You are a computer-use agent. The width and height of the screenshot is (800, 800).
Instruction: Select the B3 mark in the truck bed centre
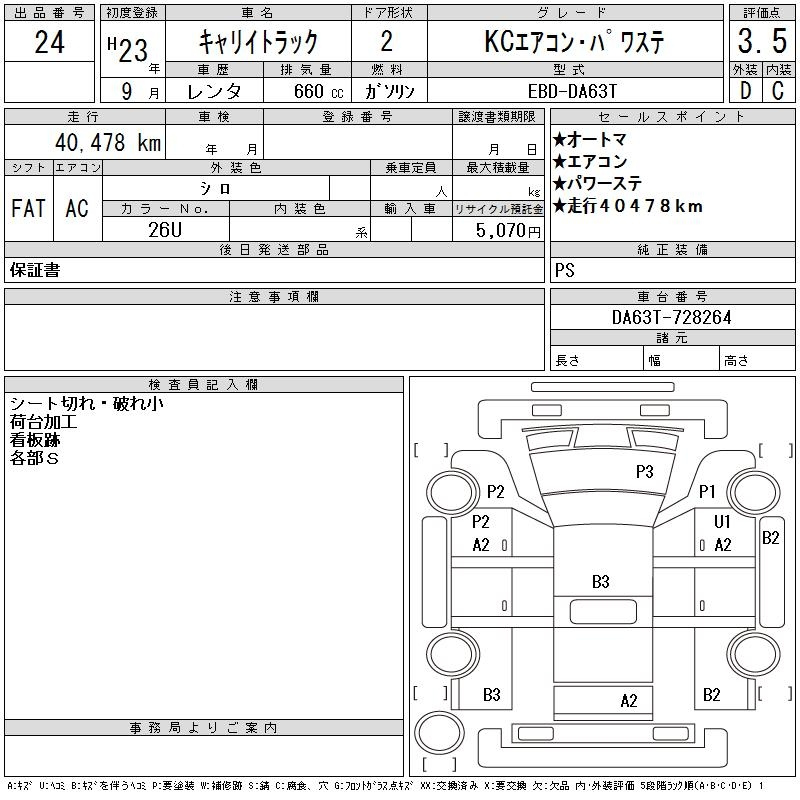click(601, 581)
